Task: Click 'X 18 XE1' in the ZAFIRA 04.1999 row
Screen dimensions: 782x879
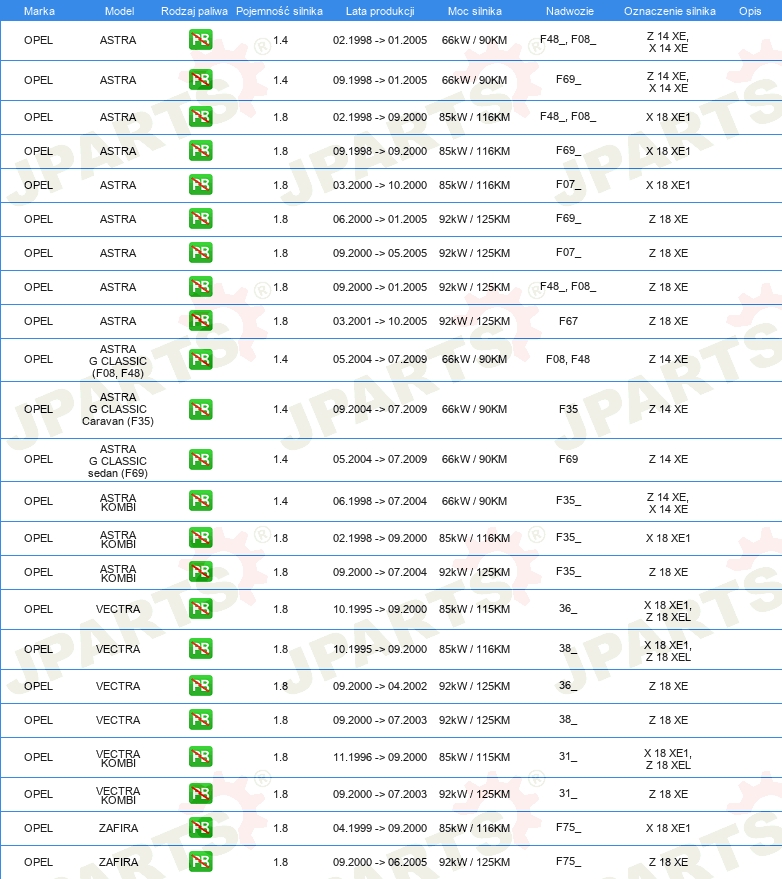Action: pos(668,828)
